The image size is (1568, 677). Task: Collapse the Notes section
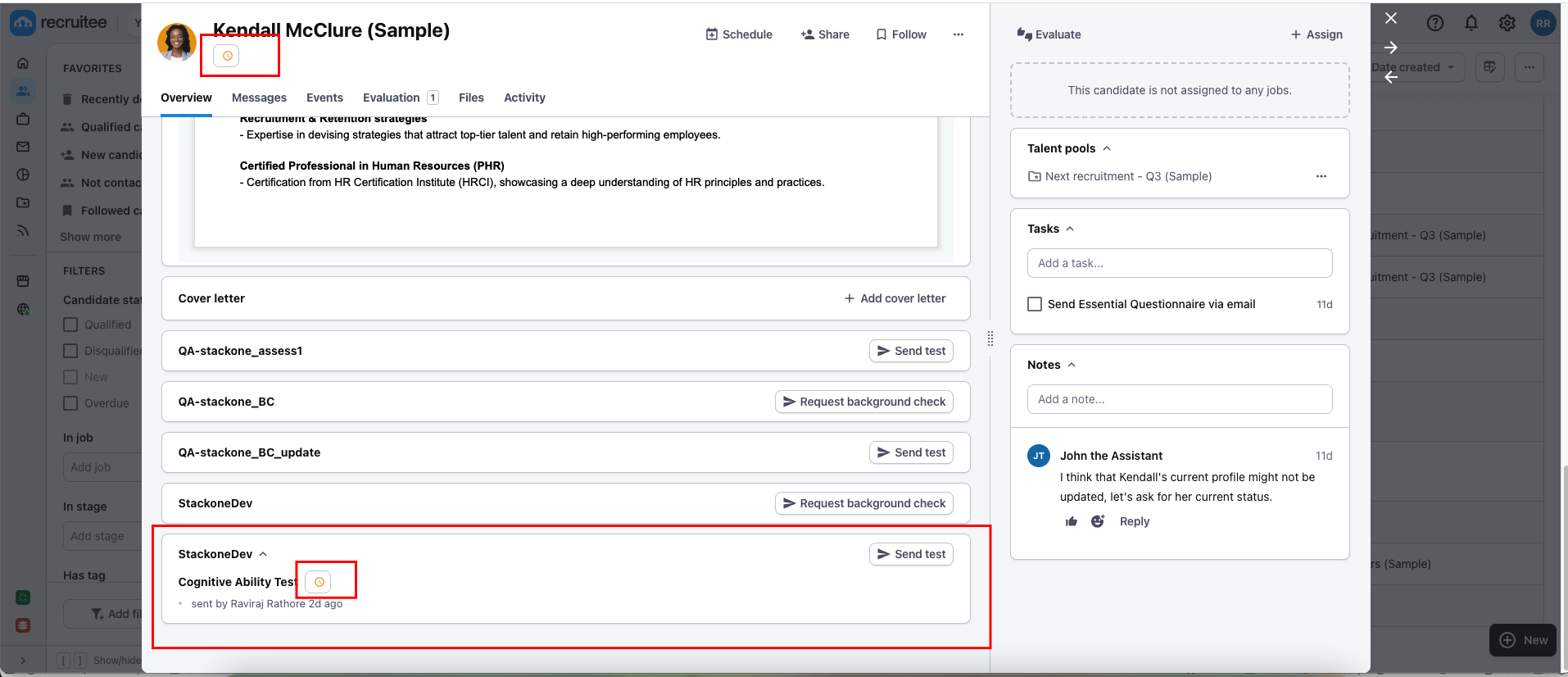tap(1072, 365)
